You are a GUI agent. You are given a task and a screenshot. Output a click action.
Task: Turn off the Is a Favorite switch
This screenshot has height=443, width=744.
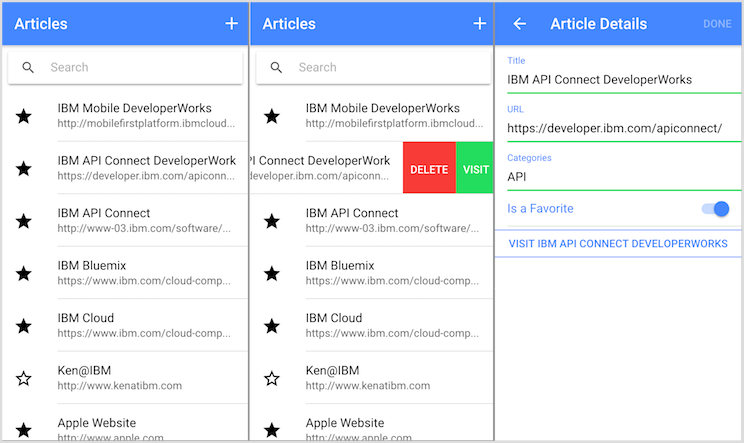(716, 209)
